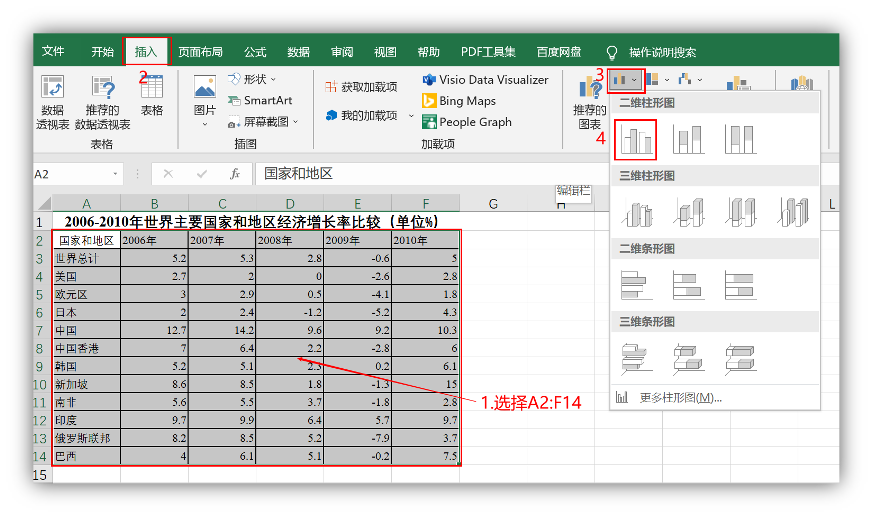Click the 新加坡 cell
The width and height of the screenshot is (872, 516).
pyautogui.click(x=87, y=384)
